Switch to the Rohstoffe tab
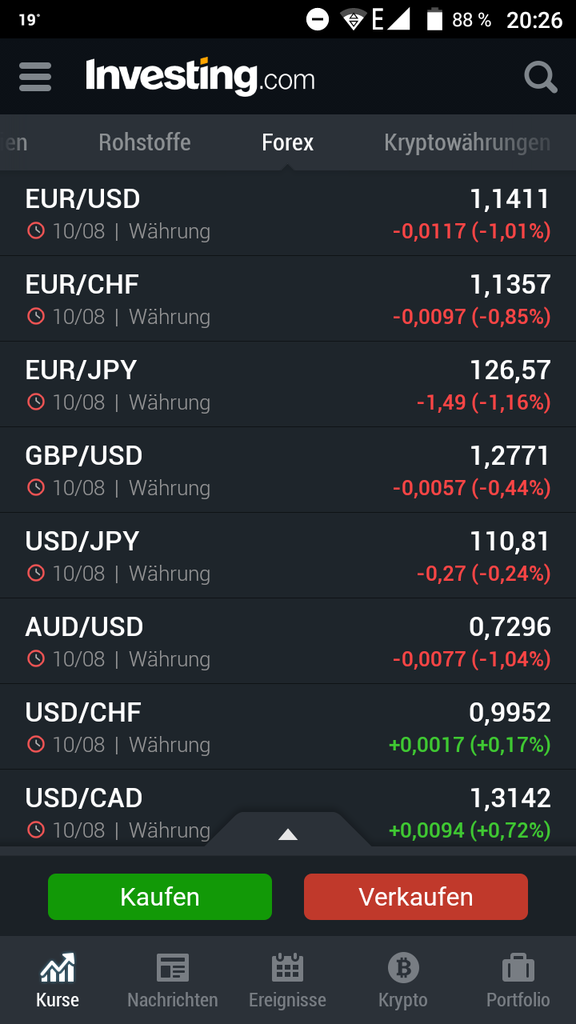This screenshot has height=1024, width=576. (x=144, y=142)
